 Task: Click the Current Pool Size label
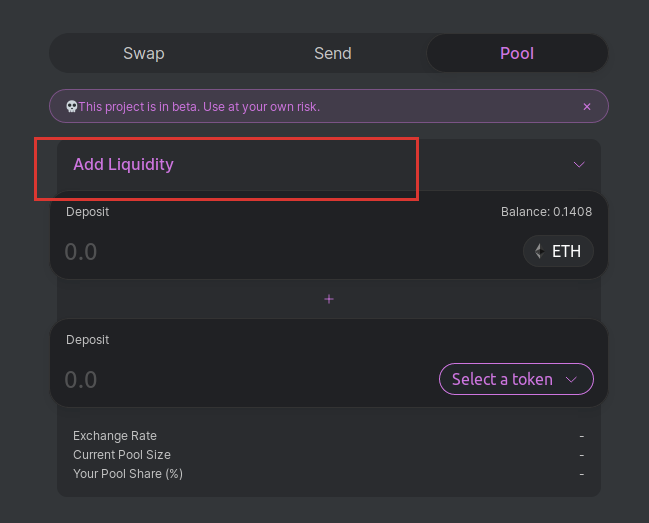pos(122,455)
